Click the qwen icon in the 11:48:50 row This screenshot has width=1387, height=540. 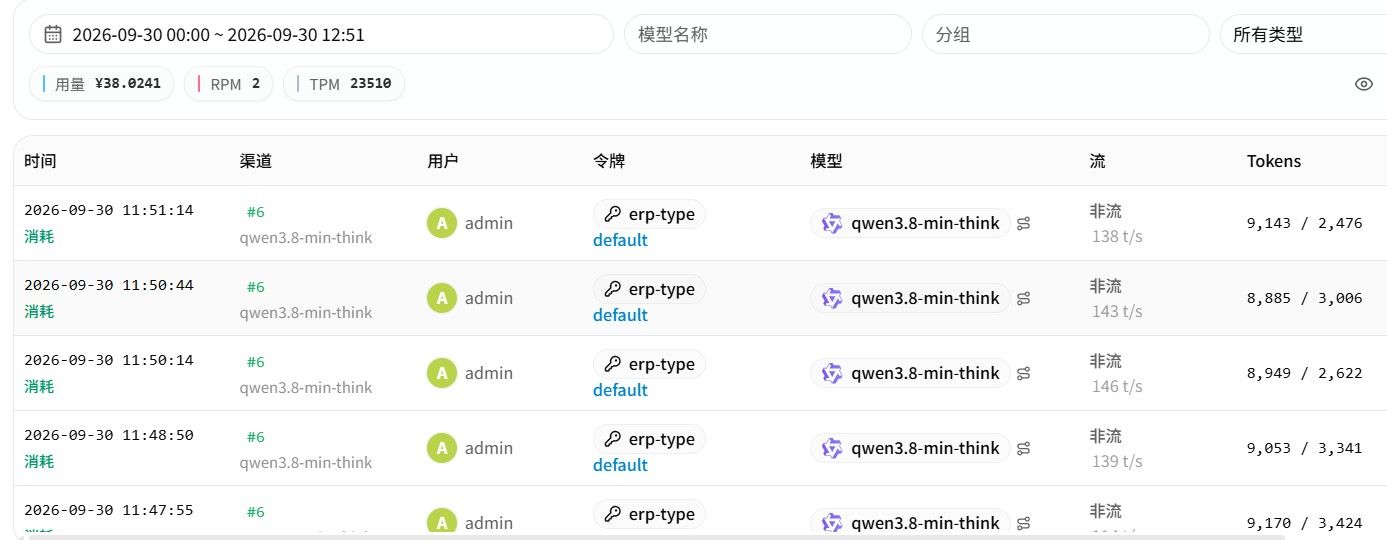coord(832,448)
